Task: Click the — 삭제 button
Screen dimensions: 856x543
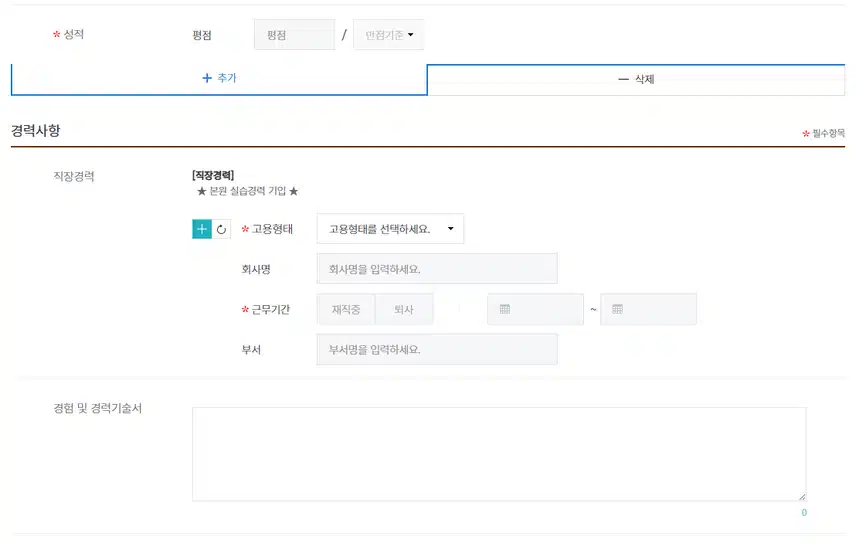Action: click(x=636, y=80)
